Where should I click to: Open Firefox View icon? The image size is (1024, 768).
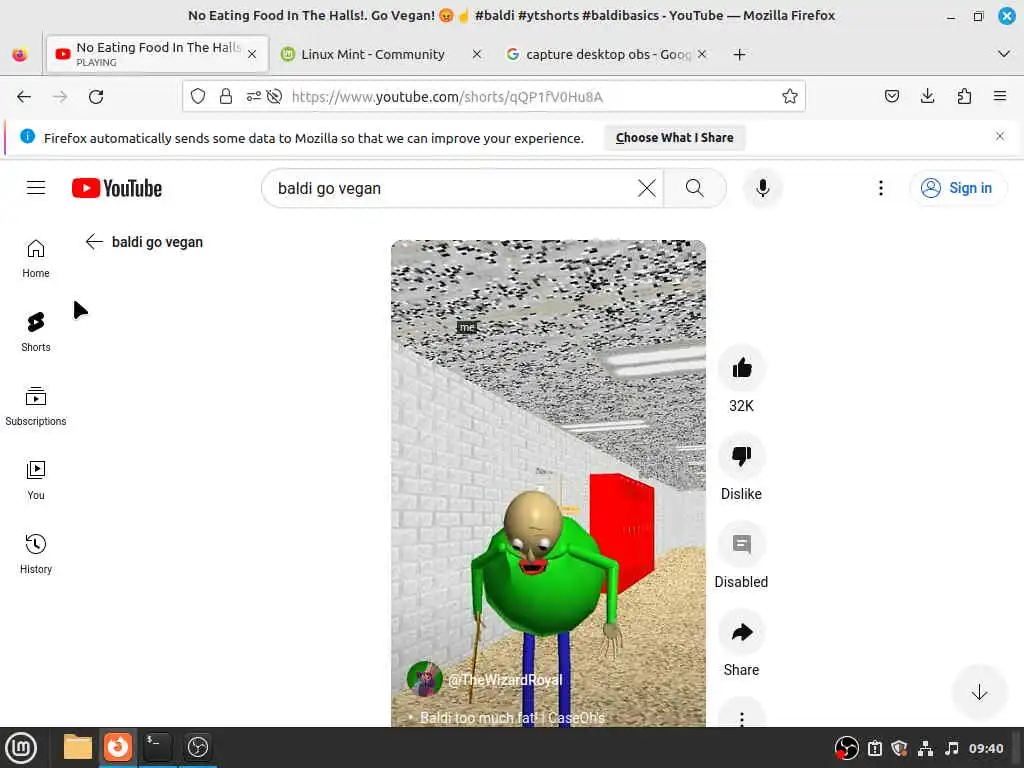pos(20,55)
